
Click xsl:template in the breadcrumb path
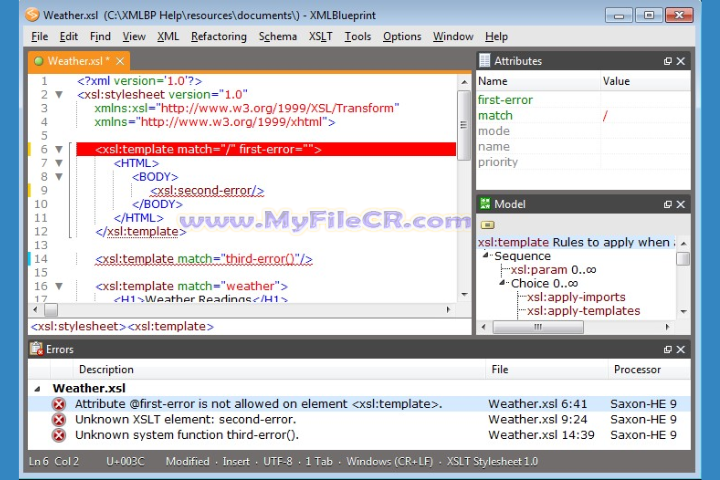tap(170, 327)
